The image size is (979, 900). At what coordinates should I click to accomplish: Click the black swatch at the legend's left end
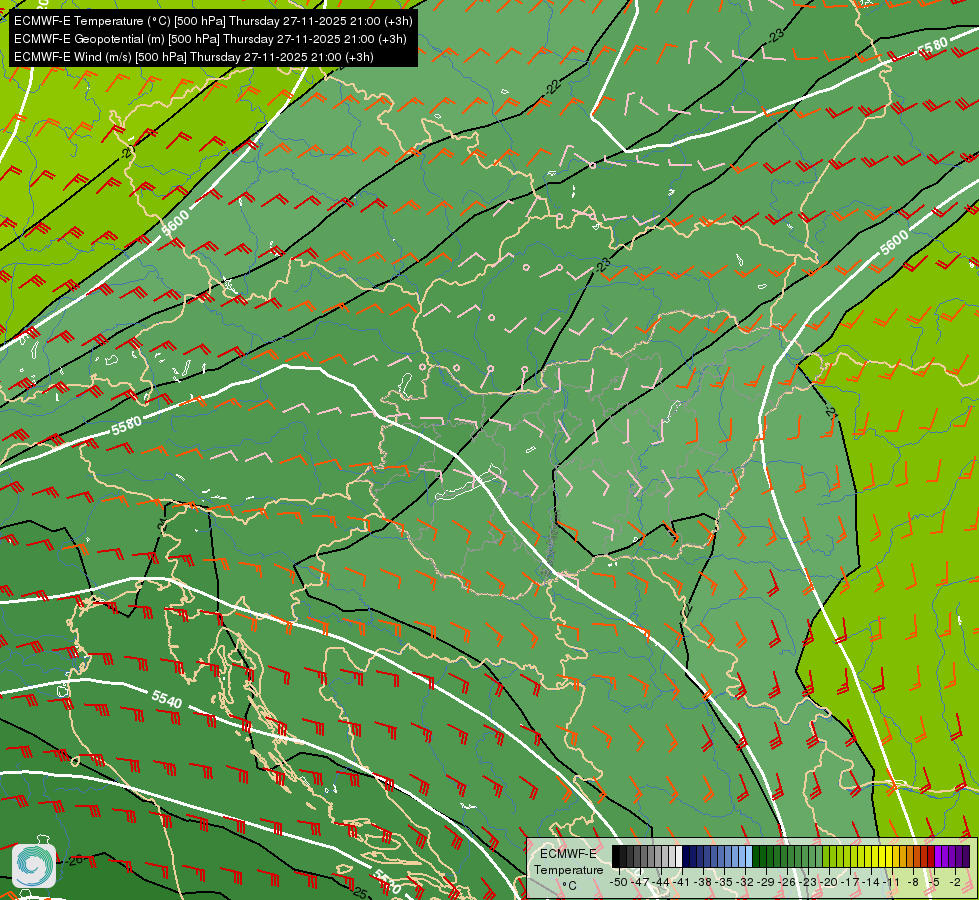click(616, 856)
